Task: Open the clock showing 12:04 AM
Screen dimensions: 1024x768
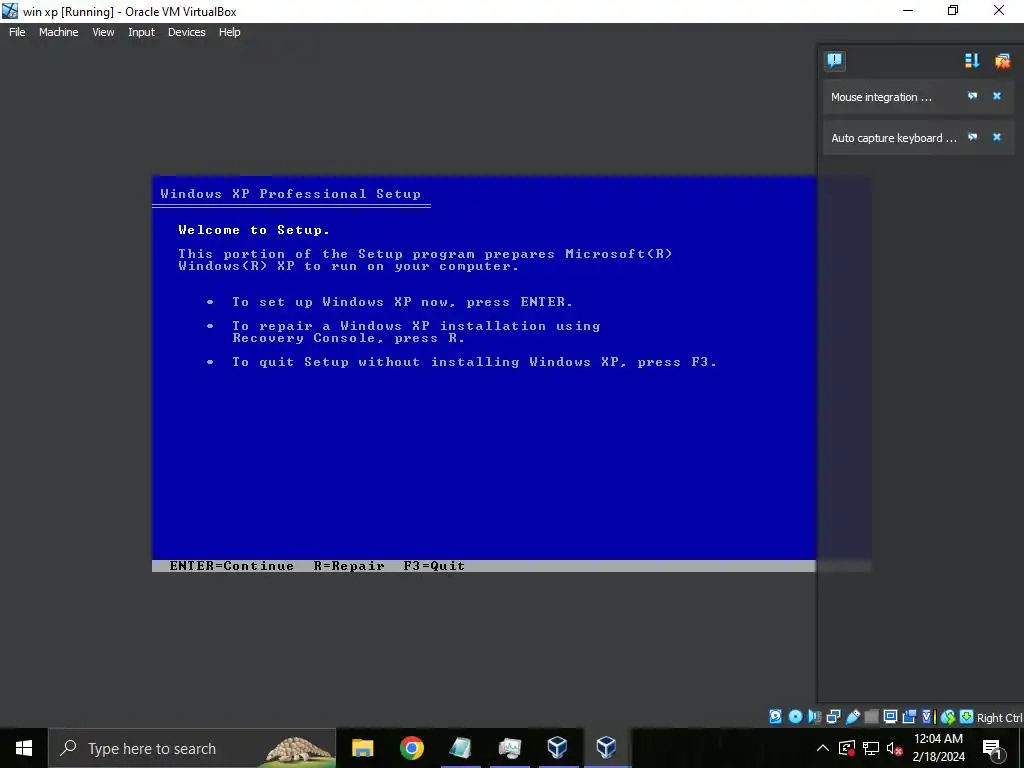Action: pyautogui.click(x=938, y=748)
